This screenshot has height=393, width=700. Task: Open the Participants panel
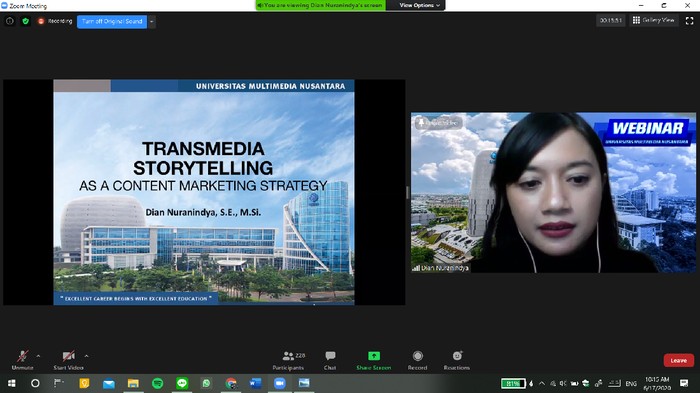pos(288,360)
